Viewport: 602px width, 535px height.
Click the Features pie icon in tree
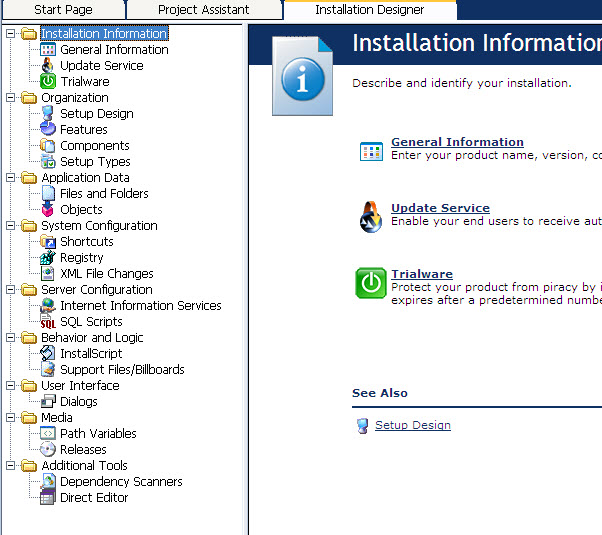(x=48, y=129)
